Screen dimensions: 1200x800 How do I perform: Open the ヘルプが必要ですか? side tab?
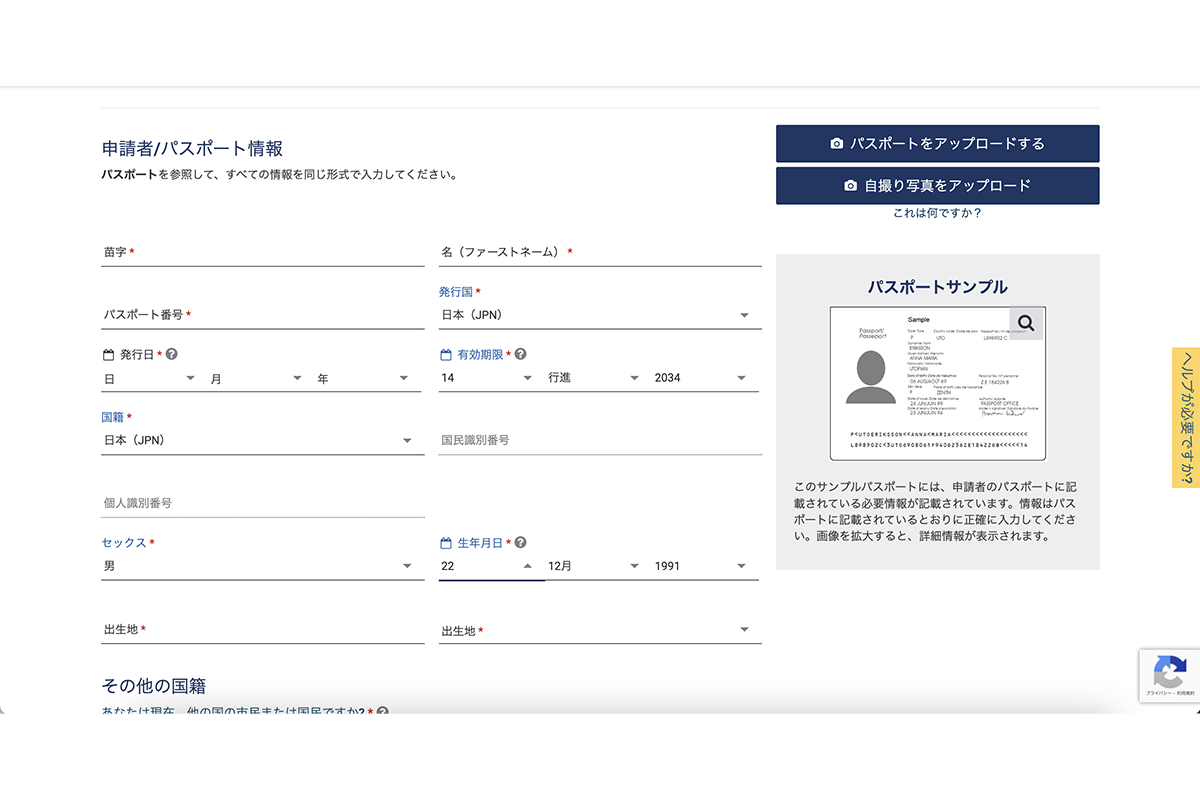pos(1186,418)
